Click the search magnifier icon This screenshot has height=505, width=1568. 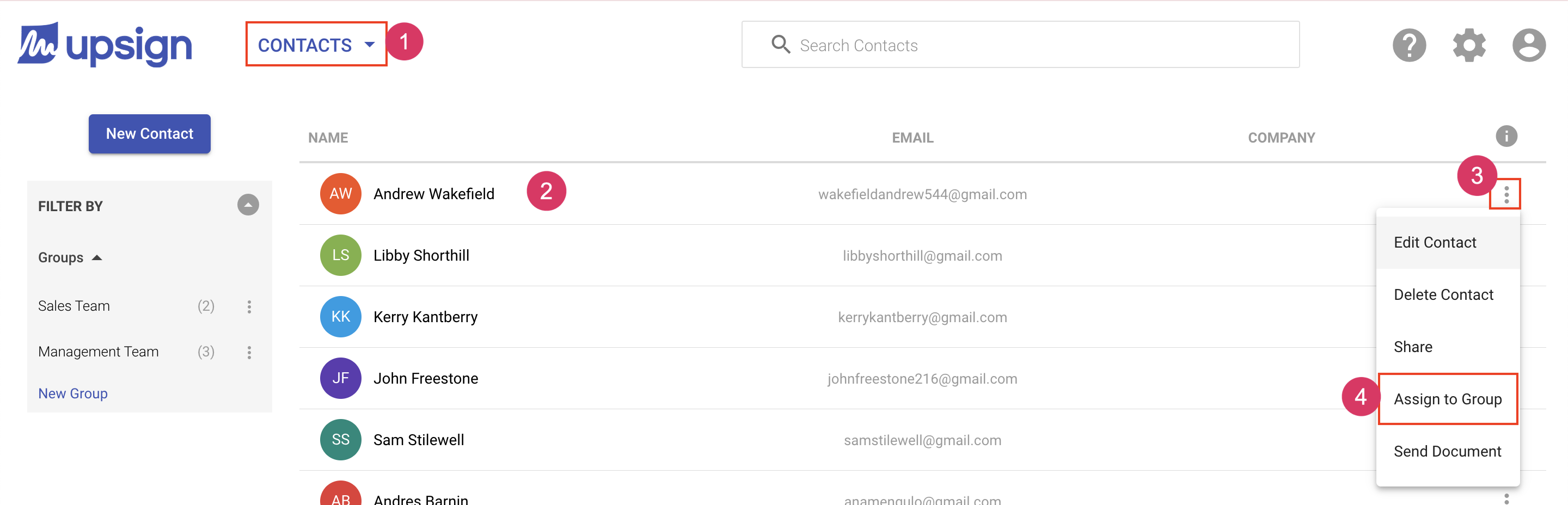click(780, 45)
